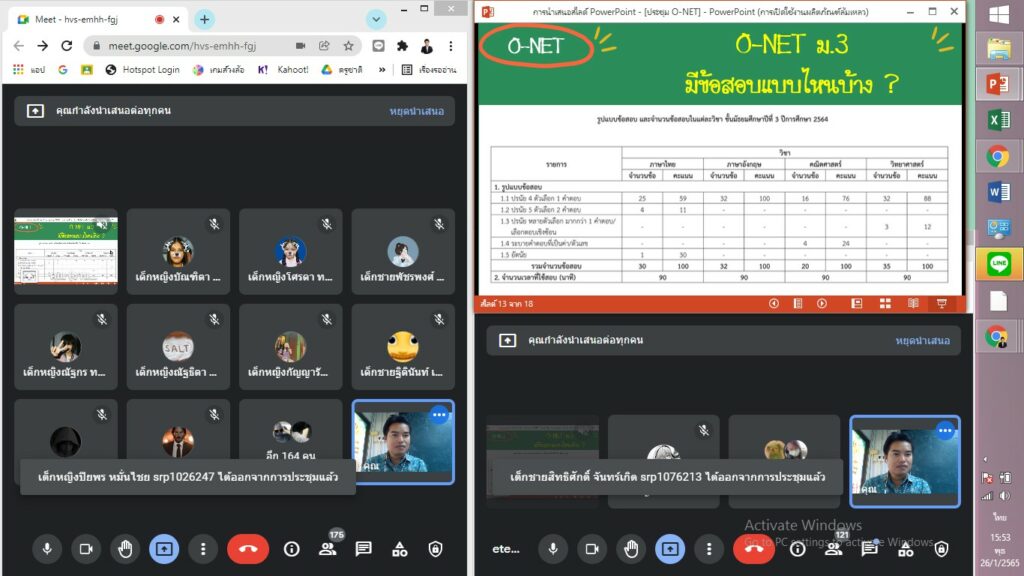
Task: Select the Meet - hvs-emhh-fgj browser tab
Action: (x=90, y=19)
